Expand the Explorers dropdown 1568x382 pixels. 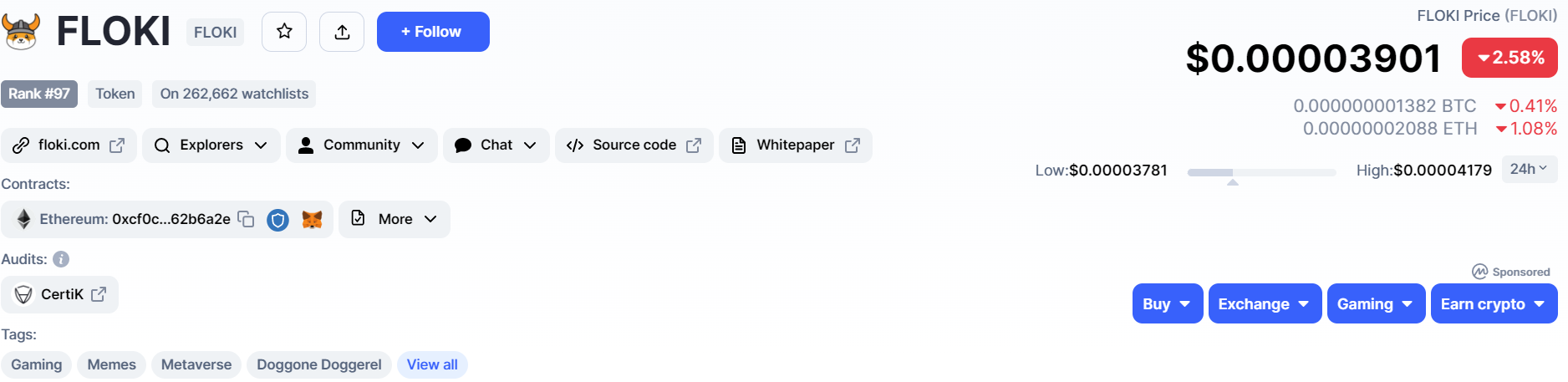click(211, 145)
